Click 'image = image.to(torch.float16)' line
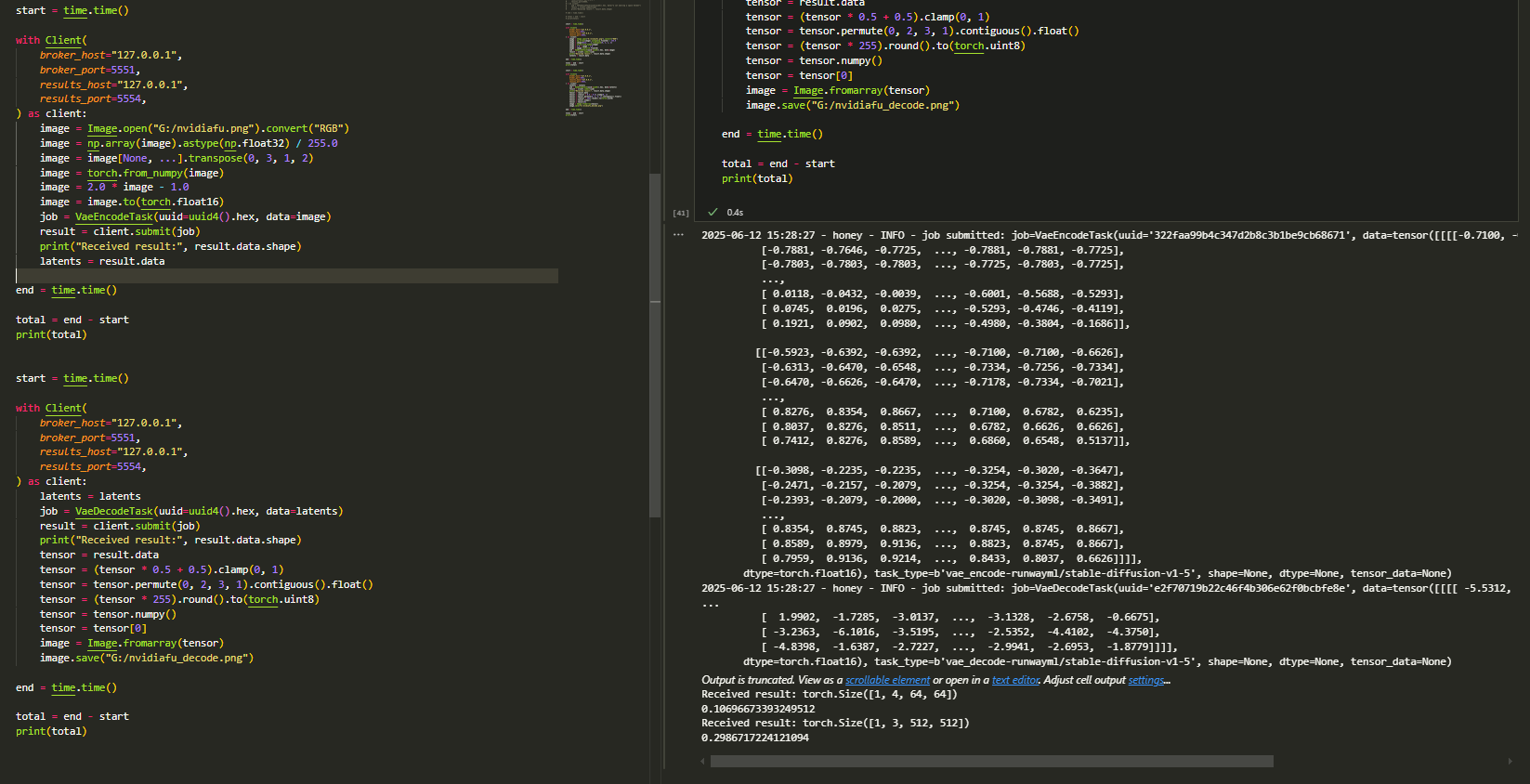Viewport: 1530px width, 784px height. 132,202
